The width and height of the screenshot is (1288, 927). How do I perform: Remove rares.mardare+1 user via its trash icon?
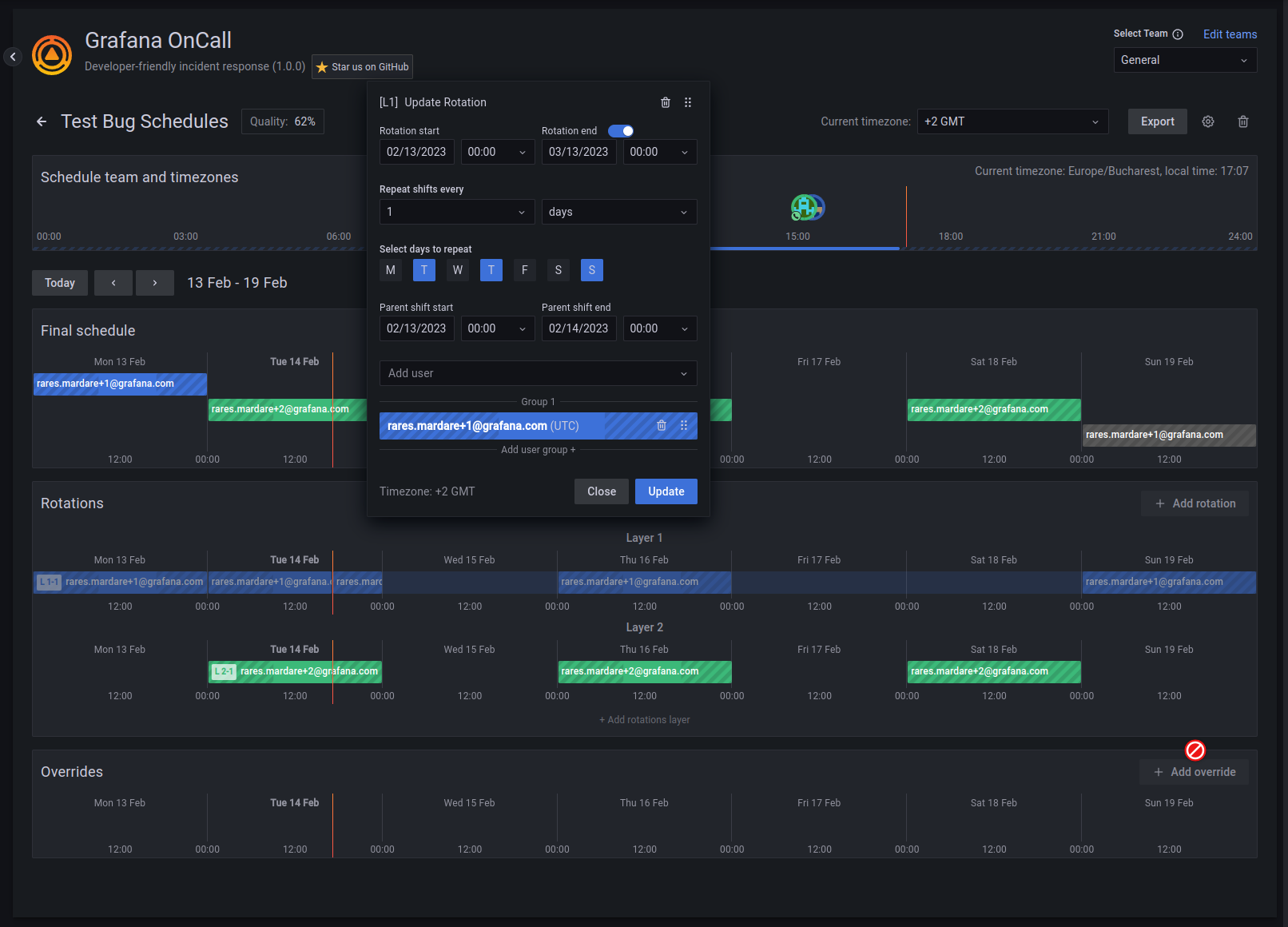661,425
